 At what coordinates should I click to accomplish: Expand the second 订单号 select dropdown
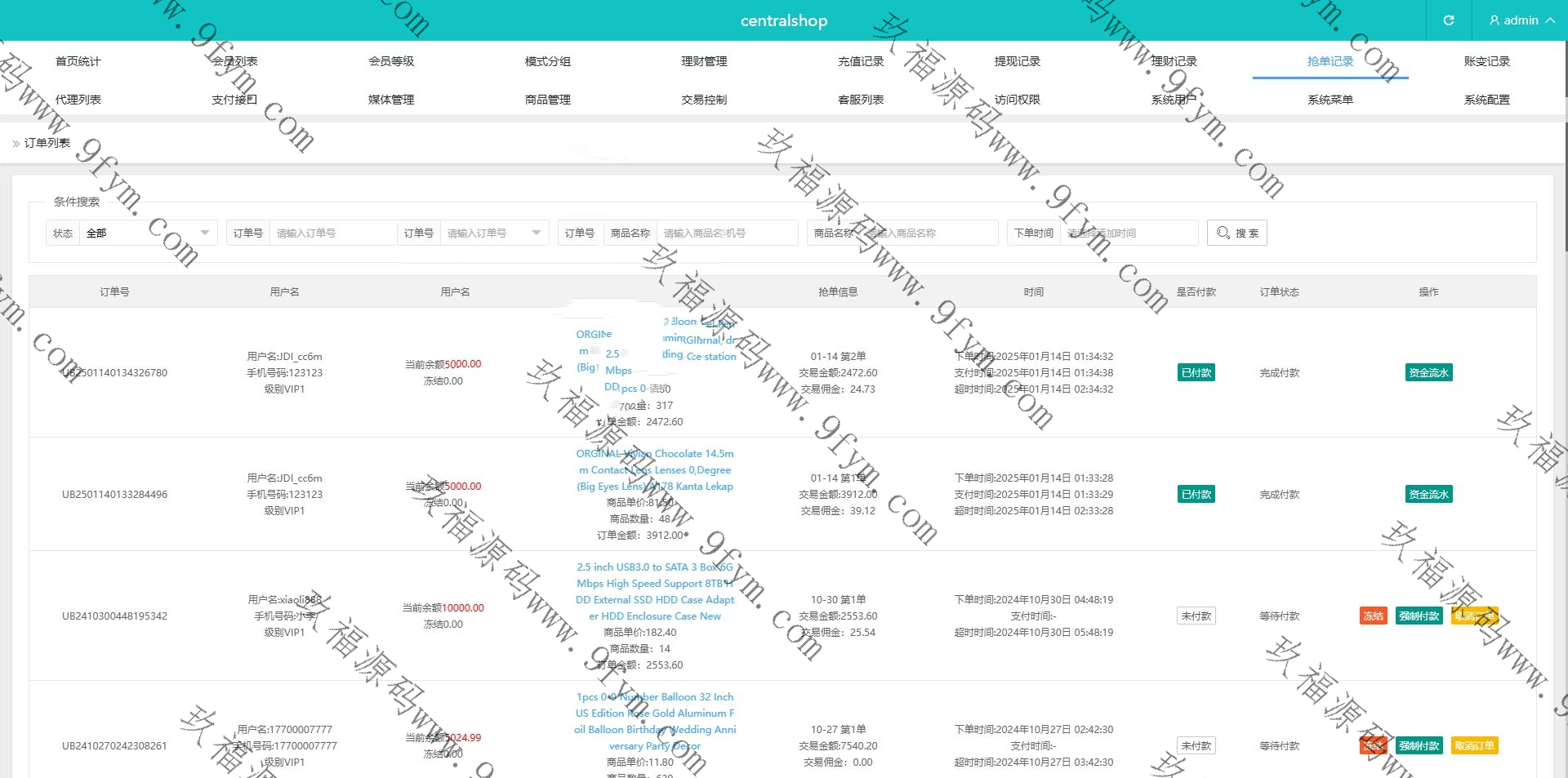point(493,233)
